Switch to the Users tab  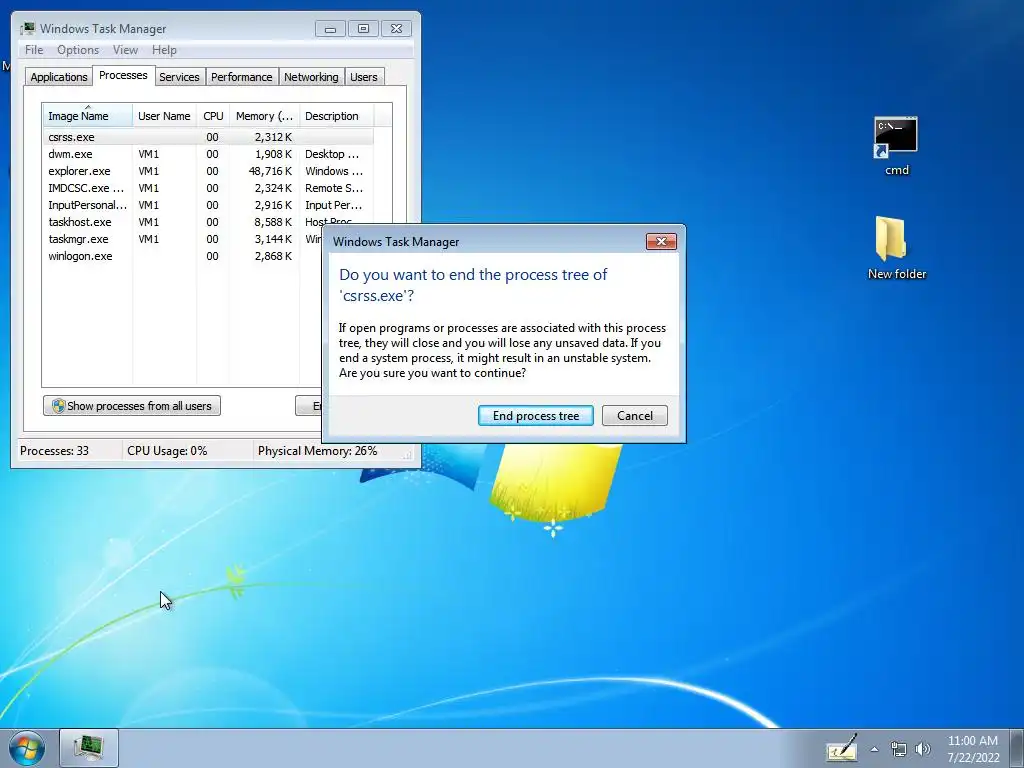coord(364,77)
